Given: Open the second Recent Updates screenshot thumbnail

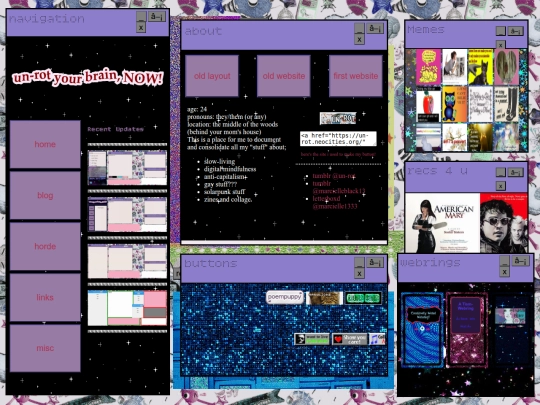Looking at the screenshot, I should point(127,214).
